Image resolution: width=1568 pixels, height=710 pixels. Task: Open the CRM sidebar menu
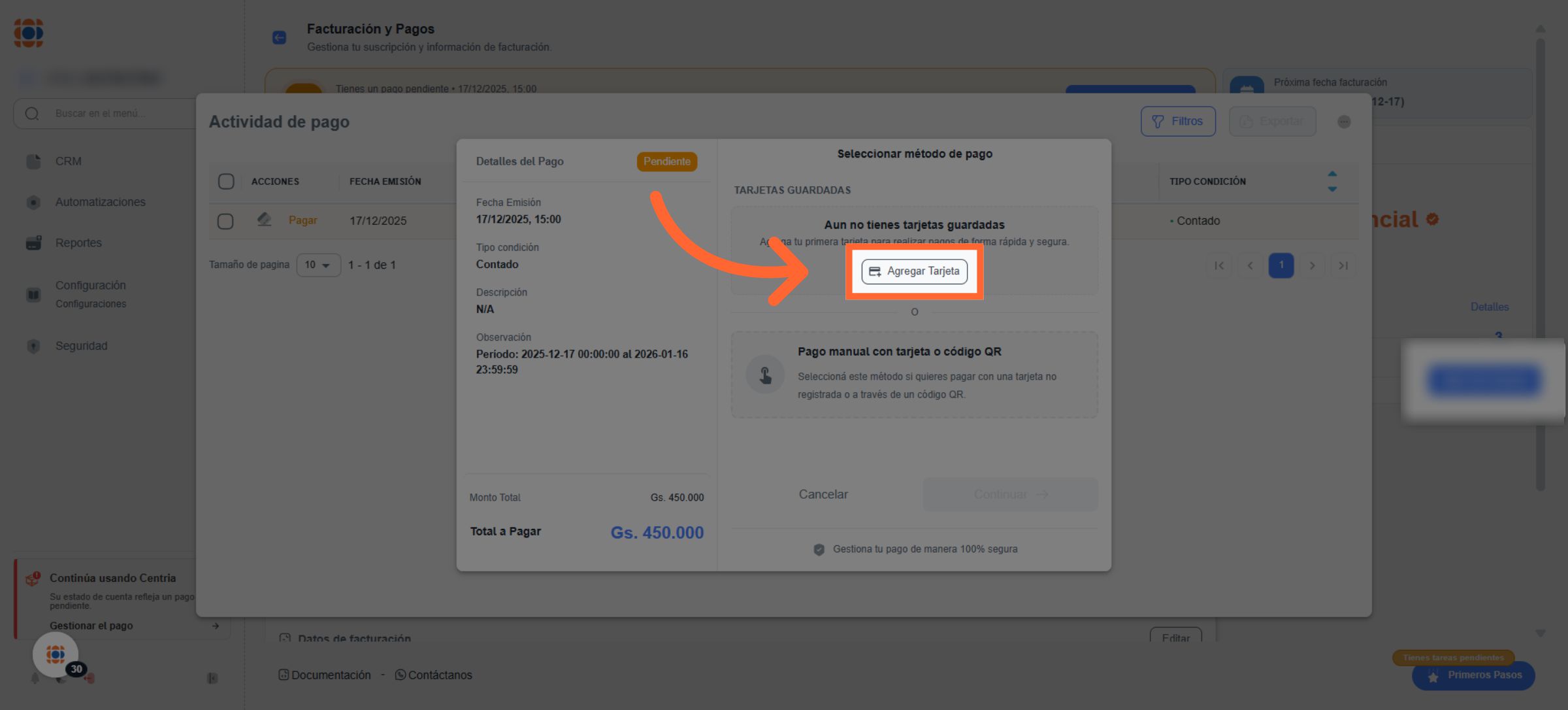[x=68, y=161]
